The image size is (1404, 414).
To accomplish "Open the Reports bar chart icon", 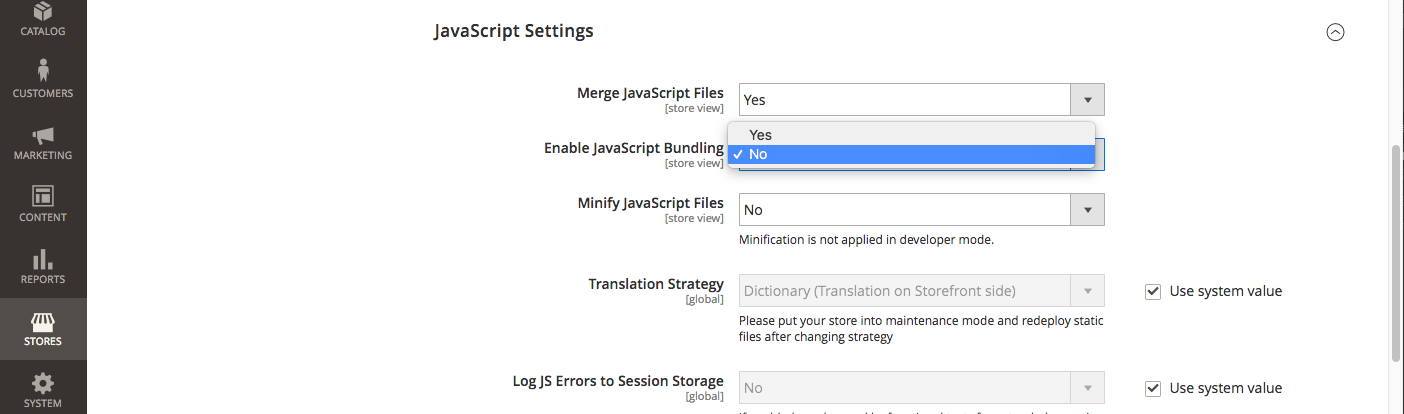I will pyautogui.click(x=43, y=259).
